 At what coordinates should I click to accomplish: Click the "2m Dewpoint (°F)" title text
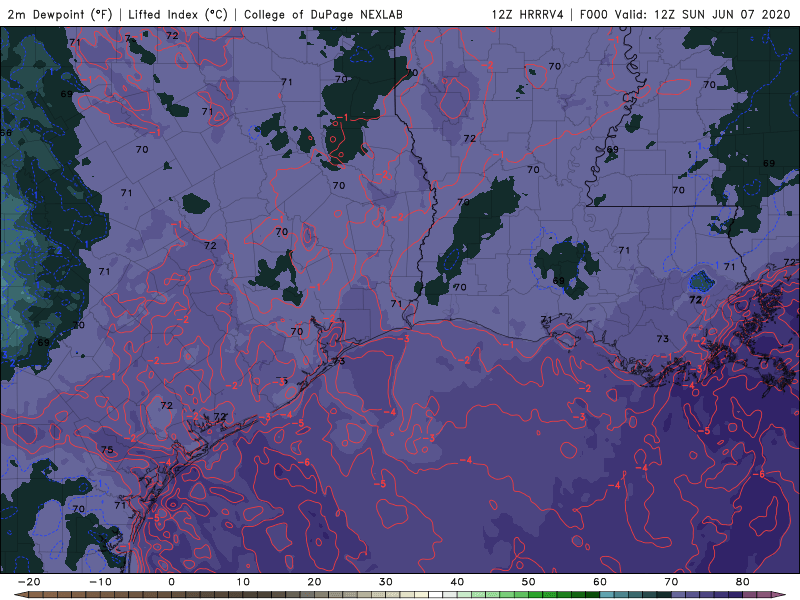60,14
